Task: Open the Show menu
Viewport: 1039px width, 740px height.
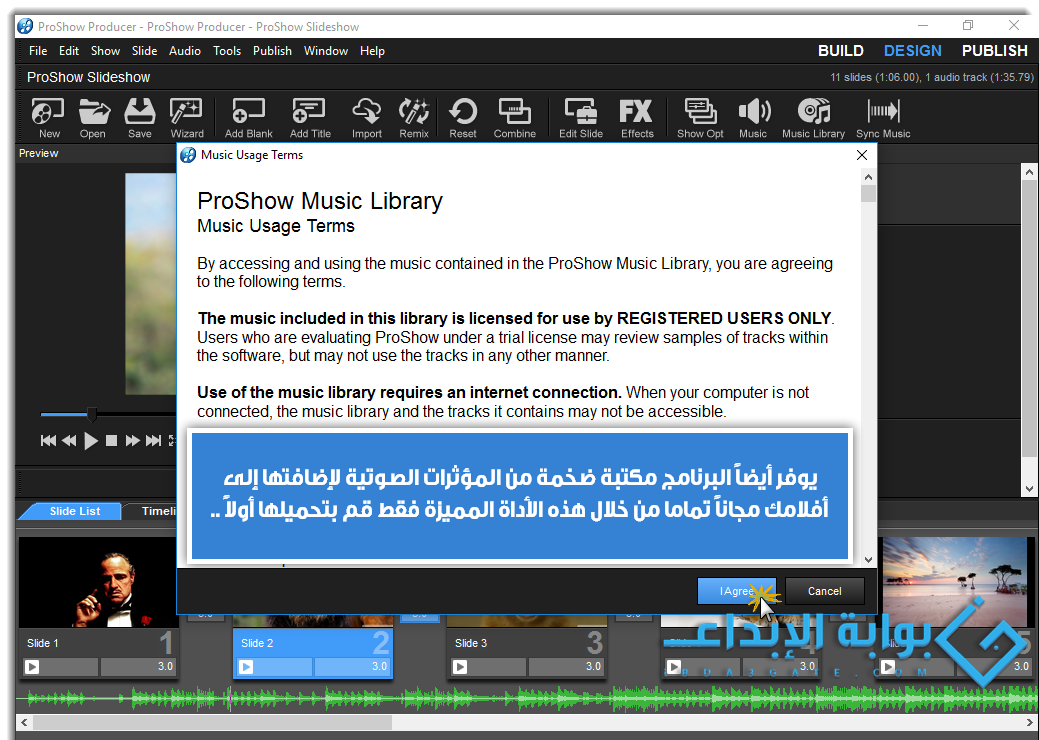Action: pos(105,51)
